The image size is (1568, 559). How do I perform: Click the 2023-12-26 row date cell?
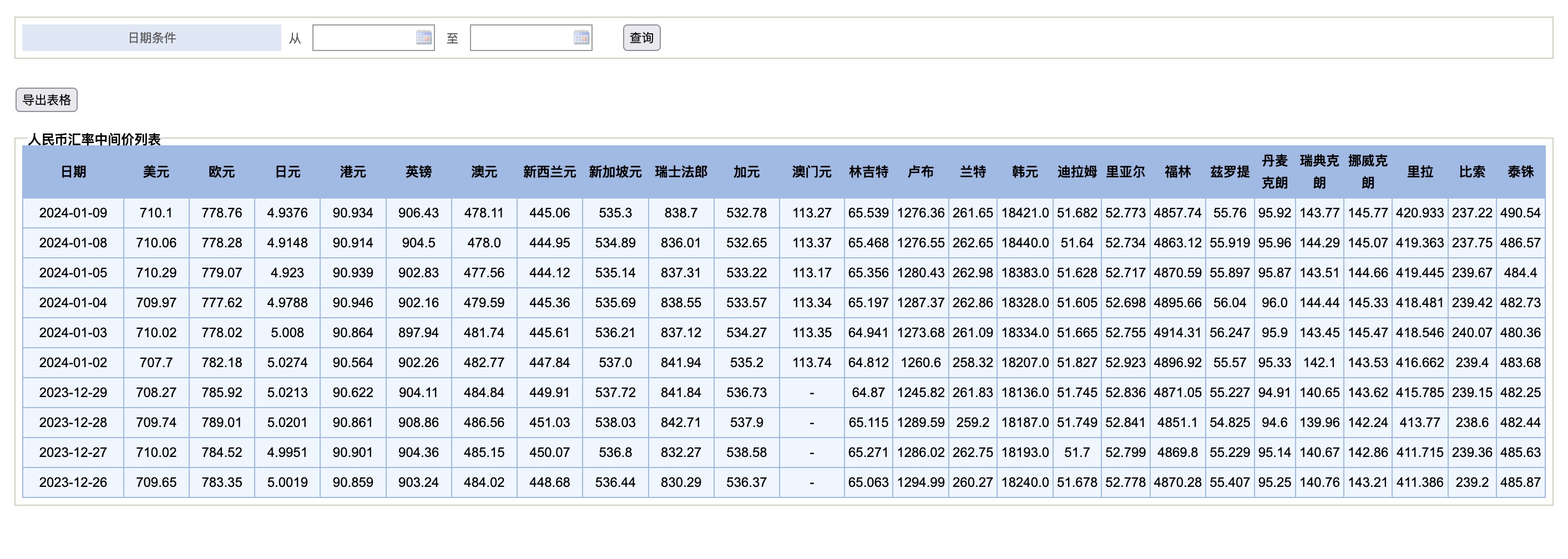[74, 482]
